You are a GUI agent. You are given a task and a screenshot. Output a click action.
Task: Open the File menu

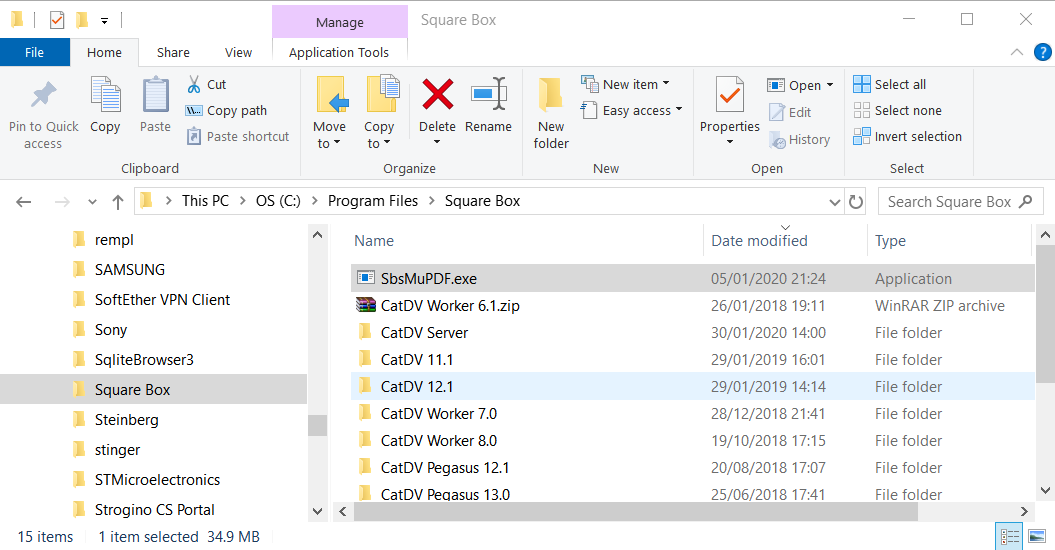pyautogui.click(x=34, y=52)
